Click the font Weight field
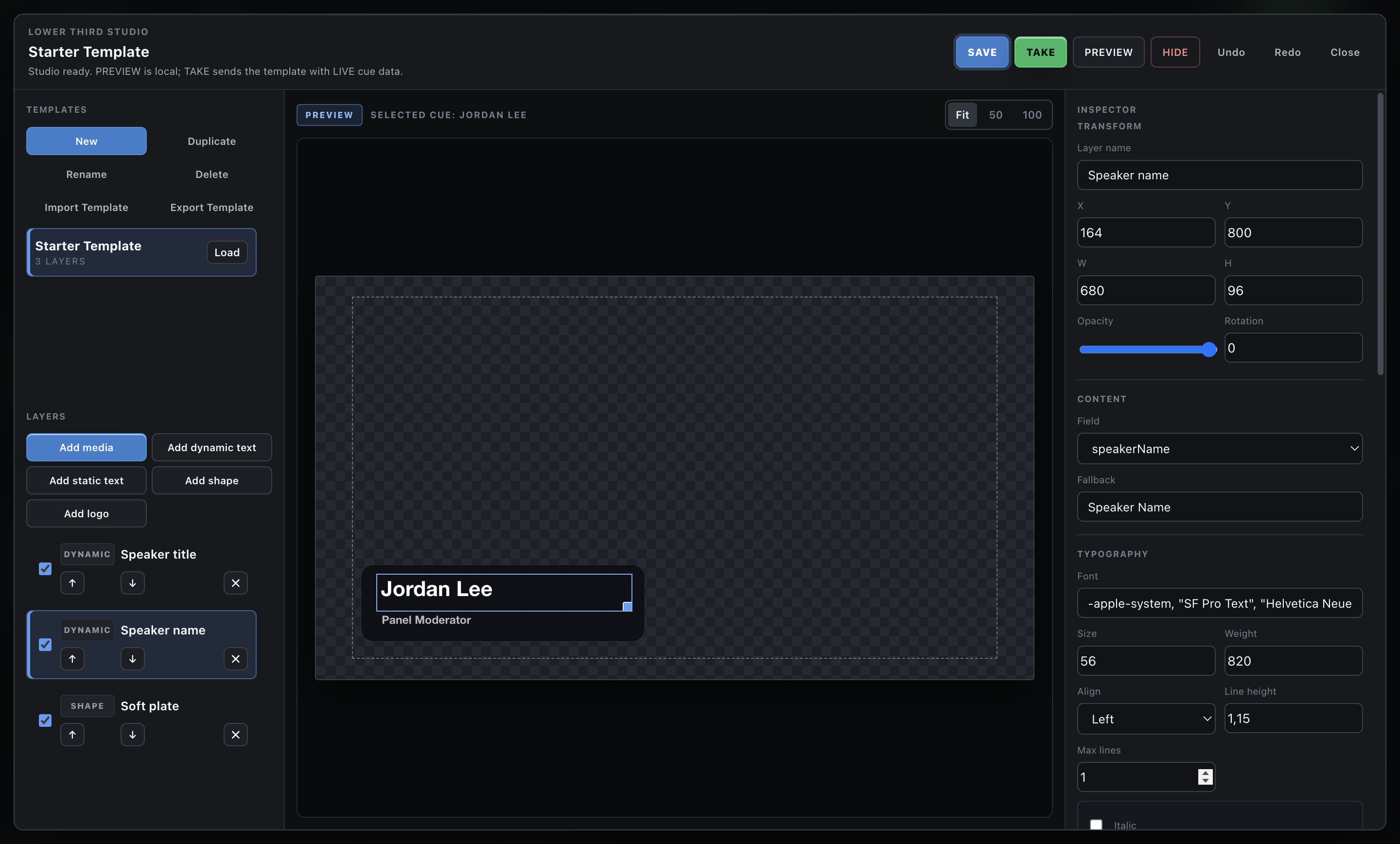This screenshot has height=844, width=1400. pos(1293,661)
